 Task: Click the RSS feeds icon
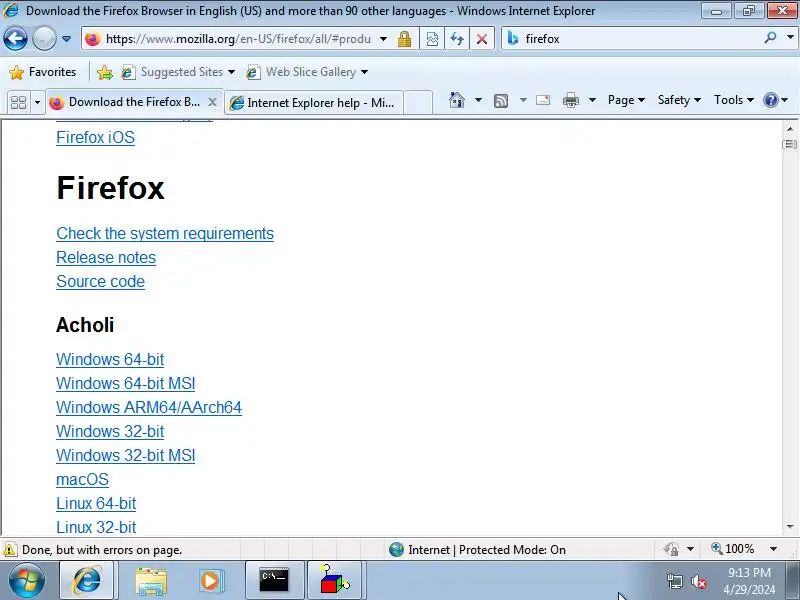coord(501,101)
